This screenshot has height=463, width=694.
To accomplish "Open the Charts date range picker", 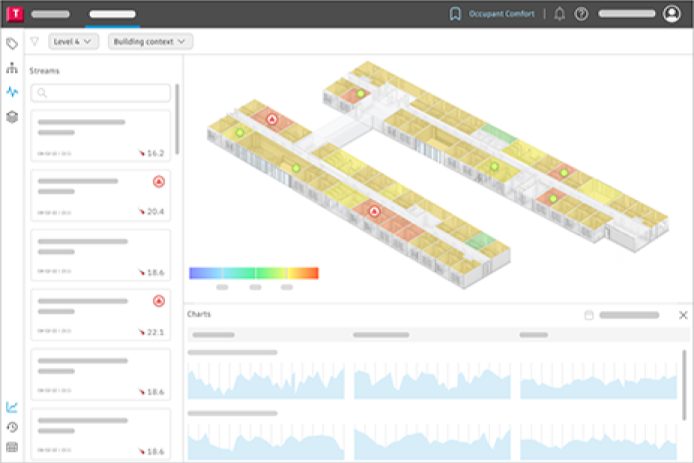I will 622,315.
